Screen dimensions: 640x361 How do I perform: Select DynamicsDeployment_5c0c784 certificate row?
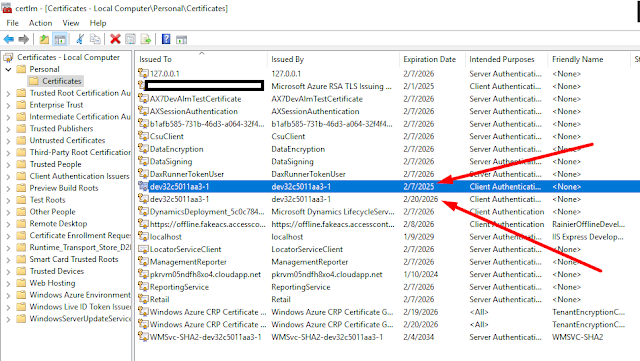point(389,212)
